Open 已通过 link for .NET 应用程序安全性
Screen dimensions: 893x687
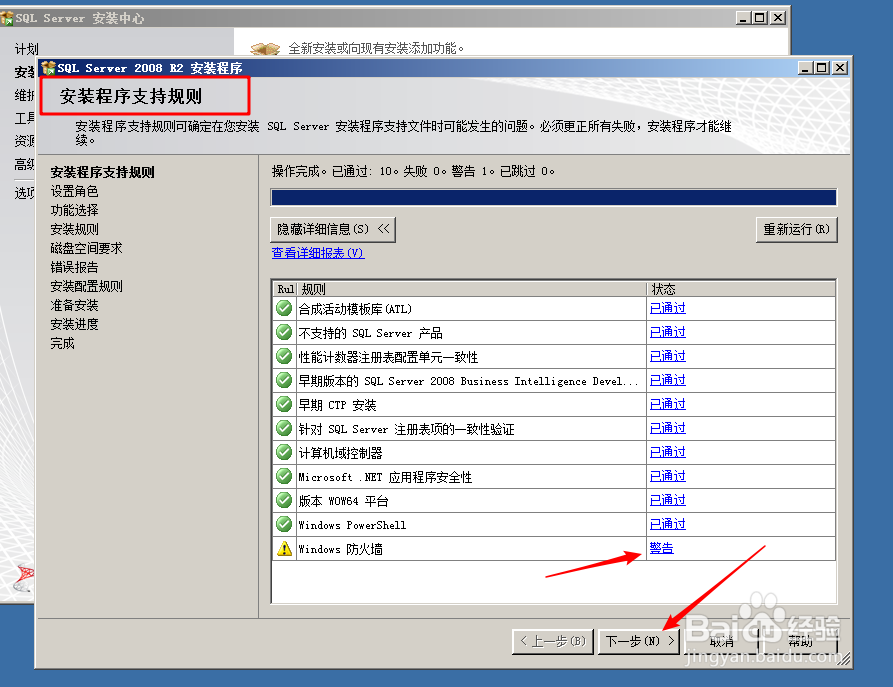click(667, 476)
